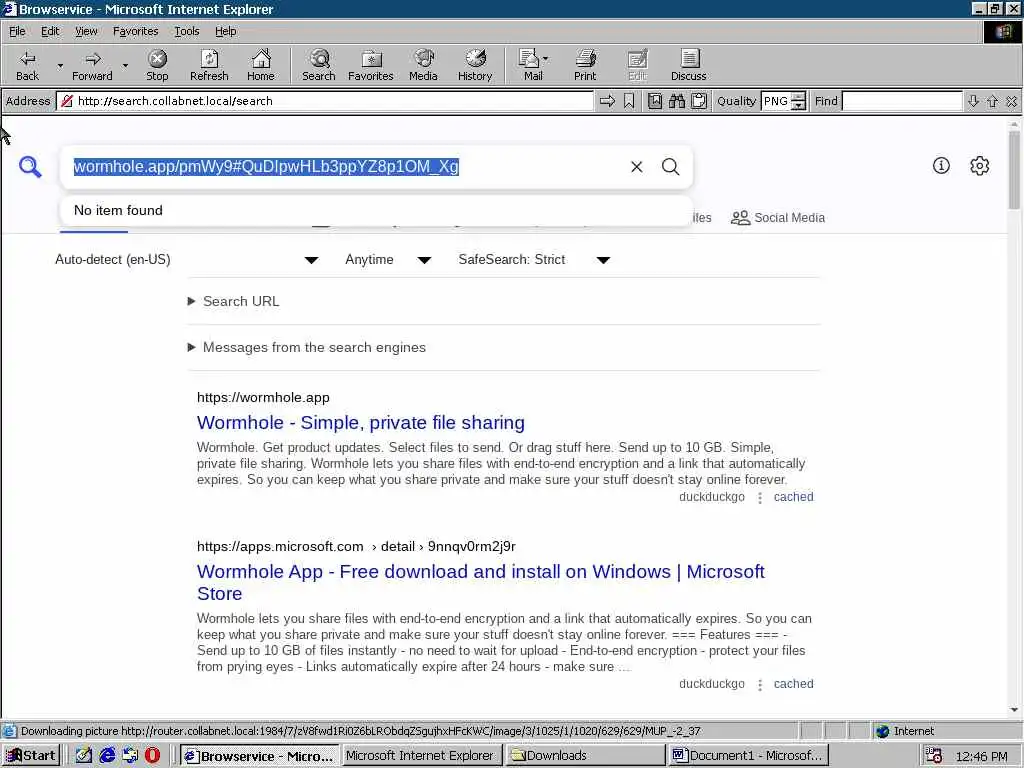
Task: Expand Messages from the search engines
Action: (x=306, y=347)
